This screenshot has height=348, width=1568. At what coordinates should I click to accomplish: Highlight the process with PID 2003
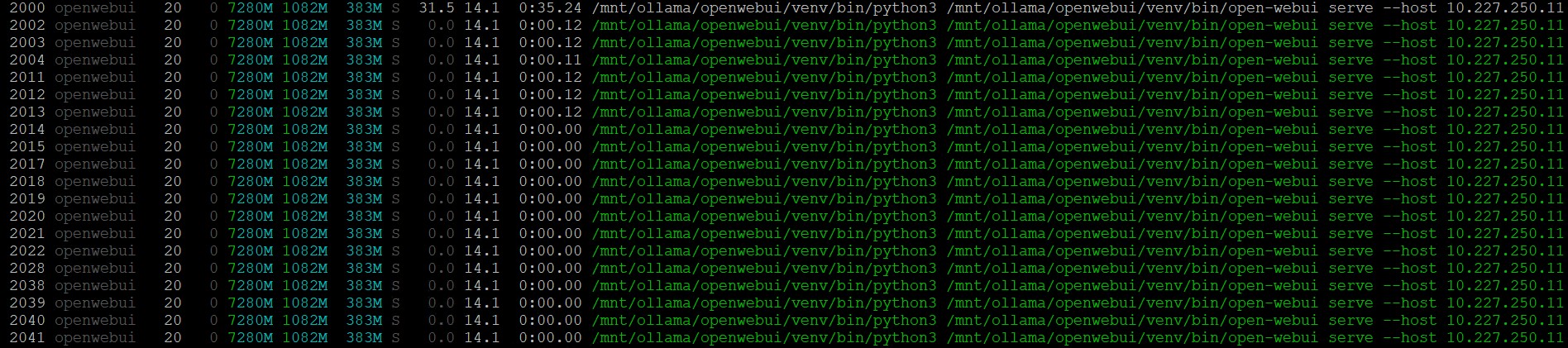27,42
